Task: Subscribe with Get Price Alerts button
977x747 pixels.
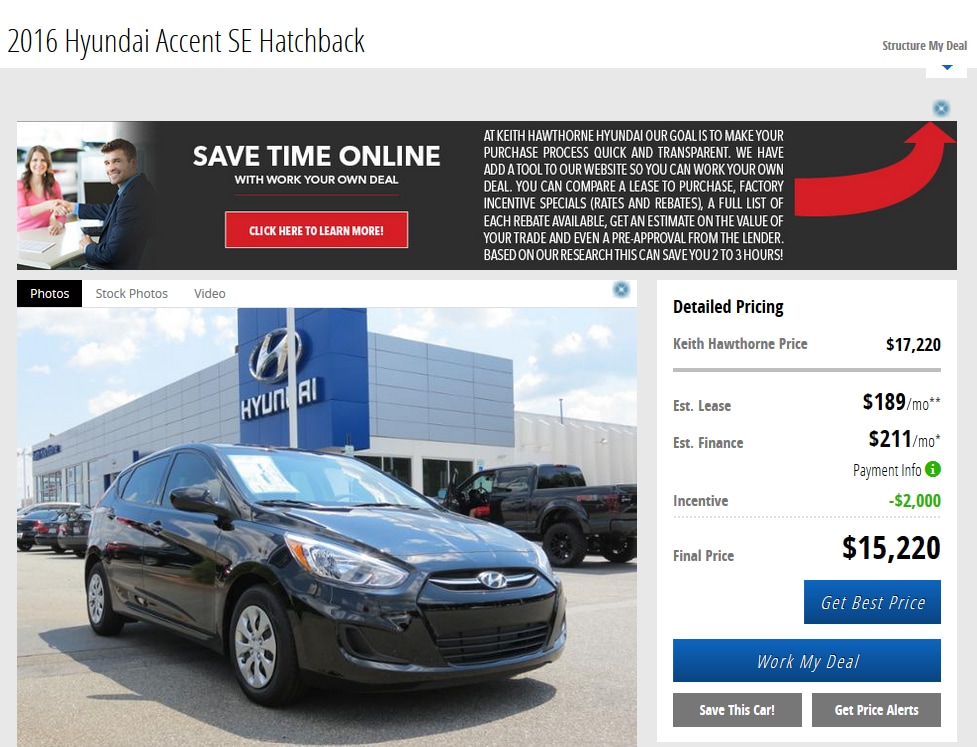Action: [876, 710]
